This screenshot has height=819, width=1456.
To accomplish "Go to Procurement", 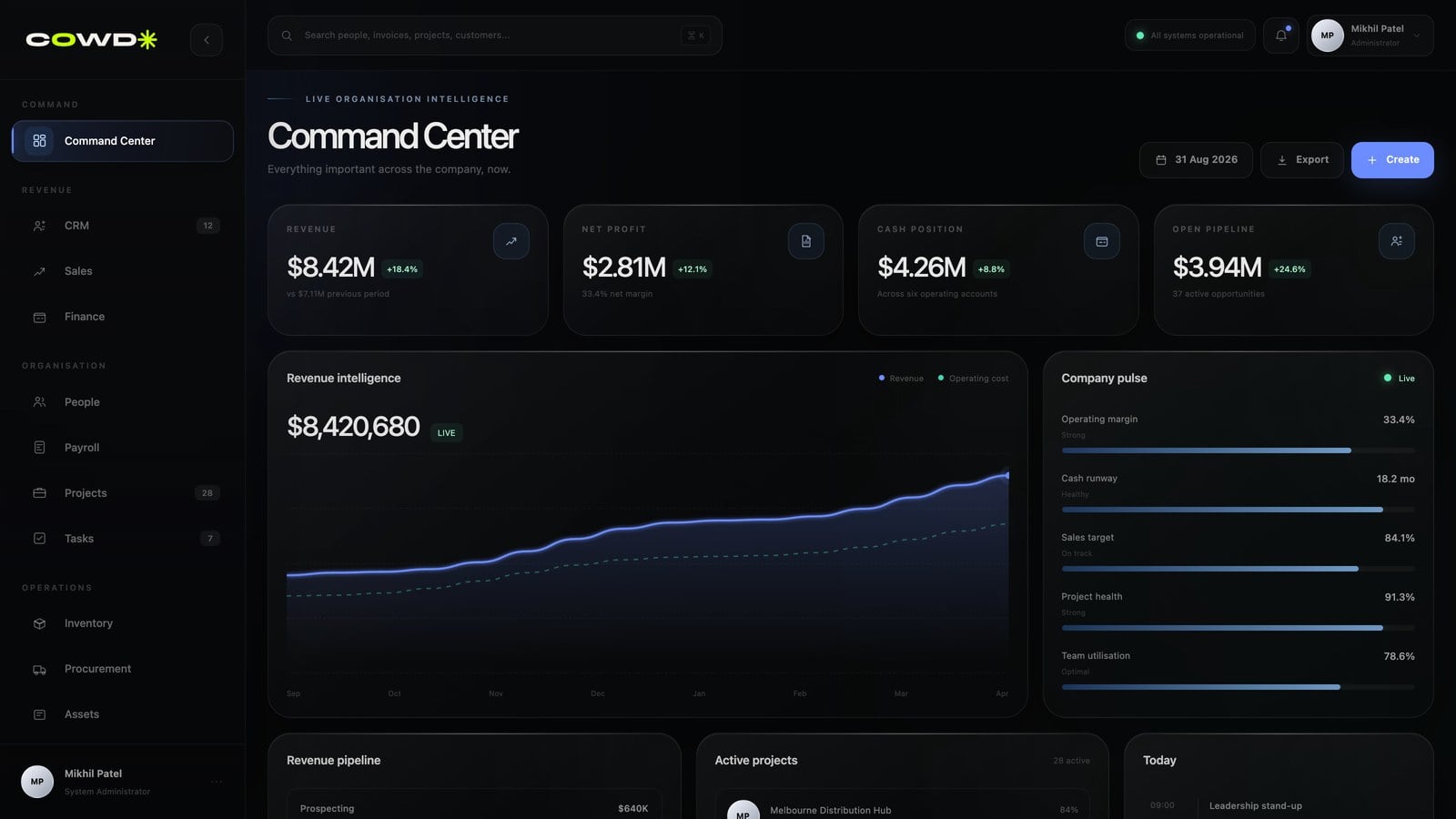I will tap(123, 669).
